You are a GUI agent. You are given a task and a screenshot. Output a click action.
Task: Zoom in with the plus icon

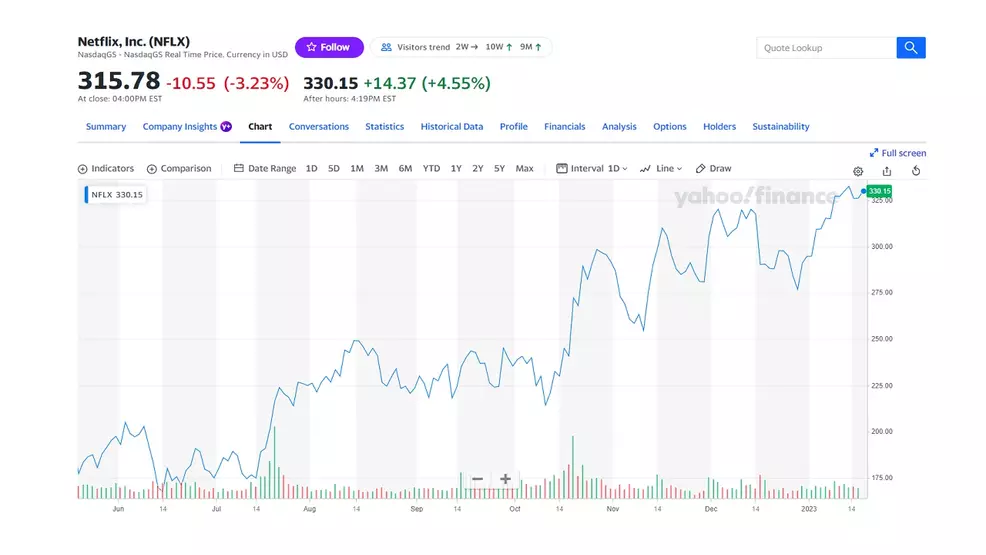506,479
